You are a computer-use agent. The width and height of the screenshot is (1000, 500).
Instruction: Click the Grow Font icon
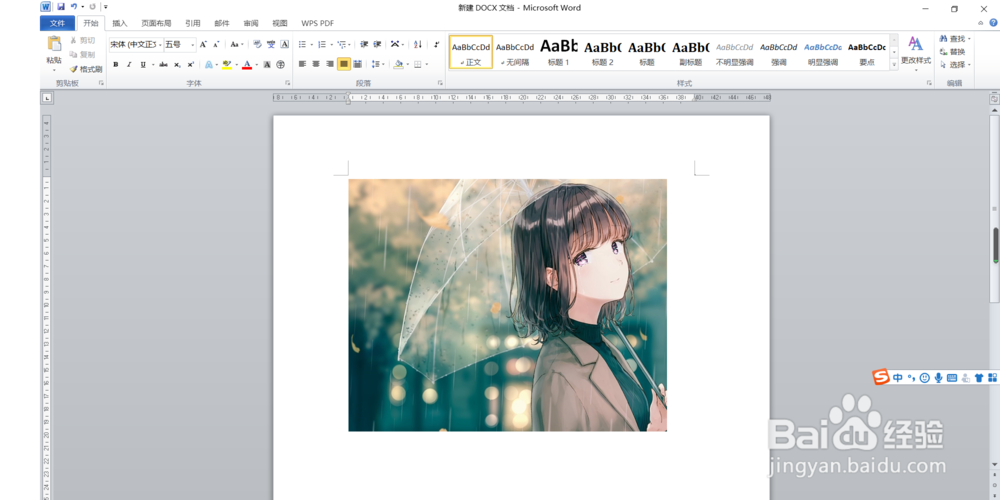[203, 45]
